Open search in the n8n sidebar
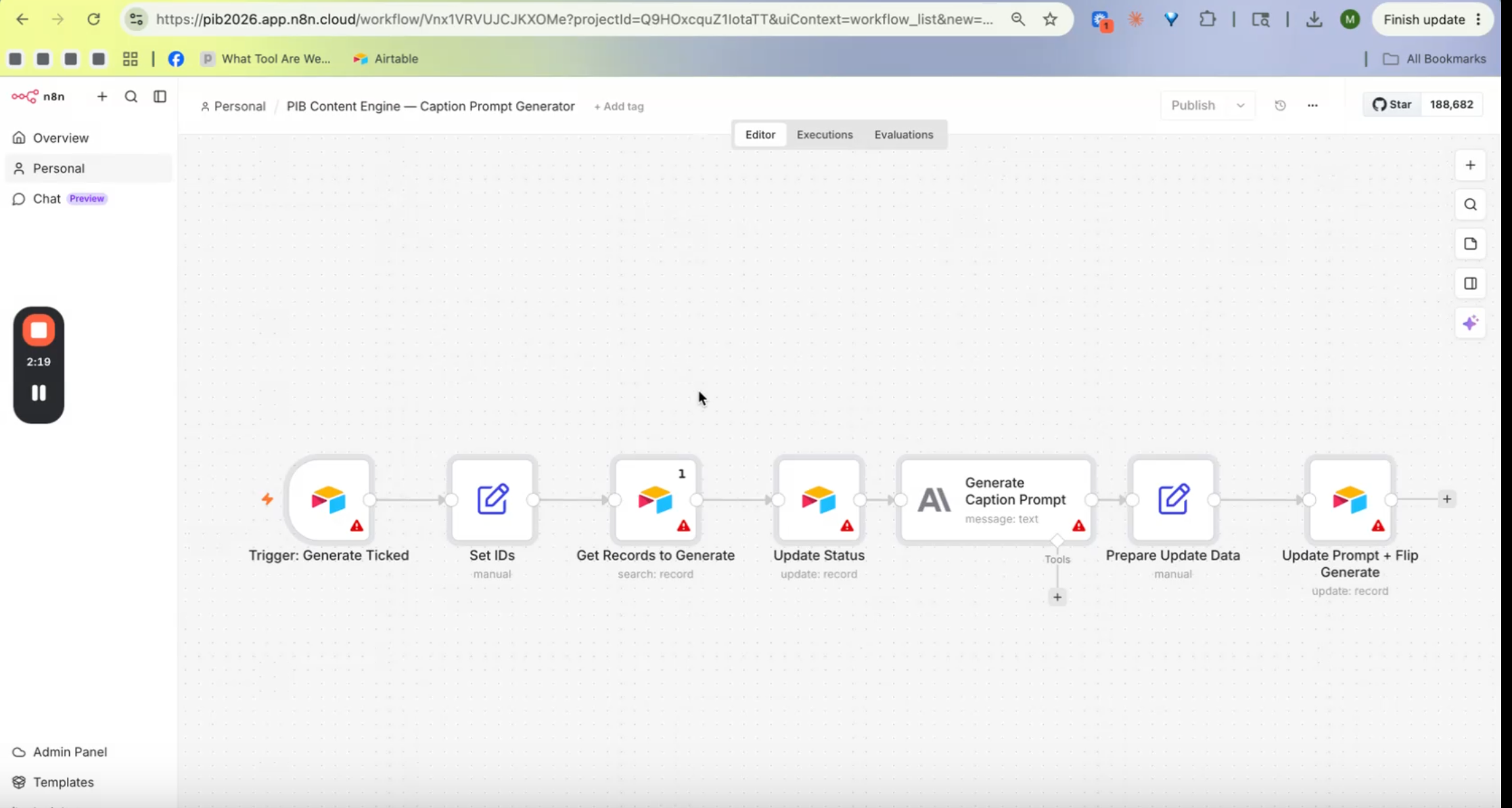This screenshot has height=808, width=1512. tap(131, 97)
